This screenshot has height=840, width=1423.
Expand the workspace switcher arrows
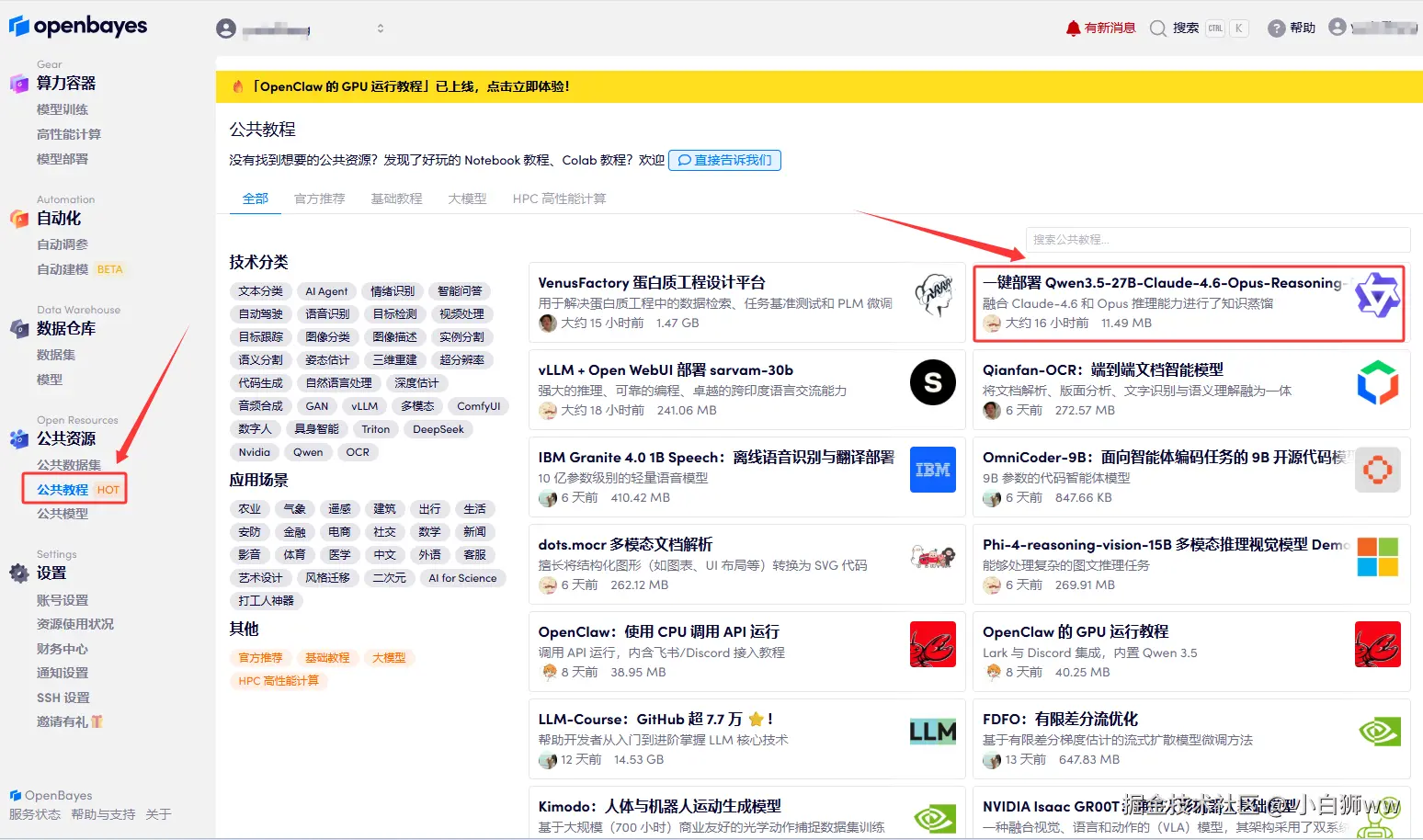tap(381, 28)
